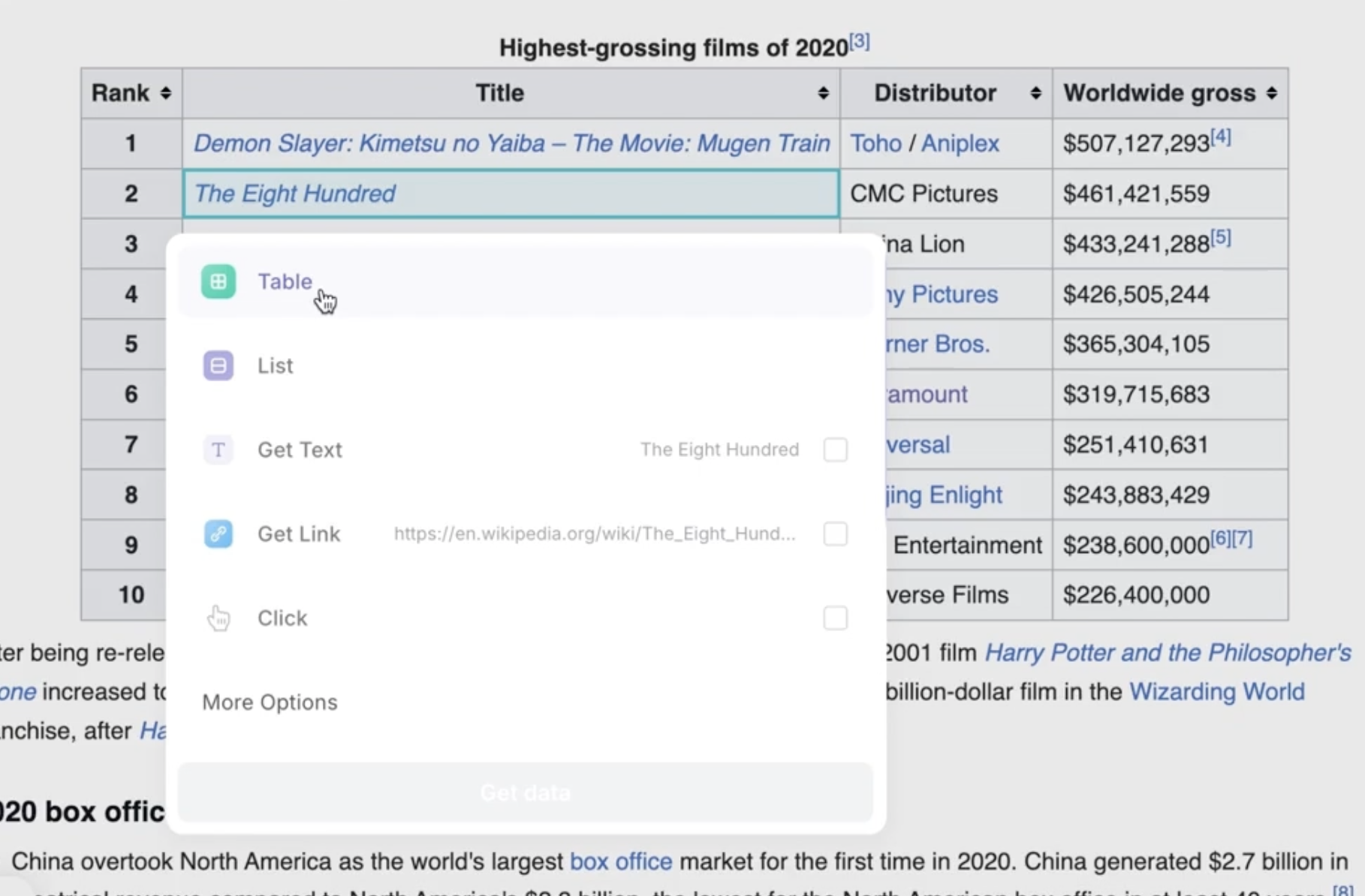
Task: Open the Aniplex distributor link
Action: tap(960, 143)
